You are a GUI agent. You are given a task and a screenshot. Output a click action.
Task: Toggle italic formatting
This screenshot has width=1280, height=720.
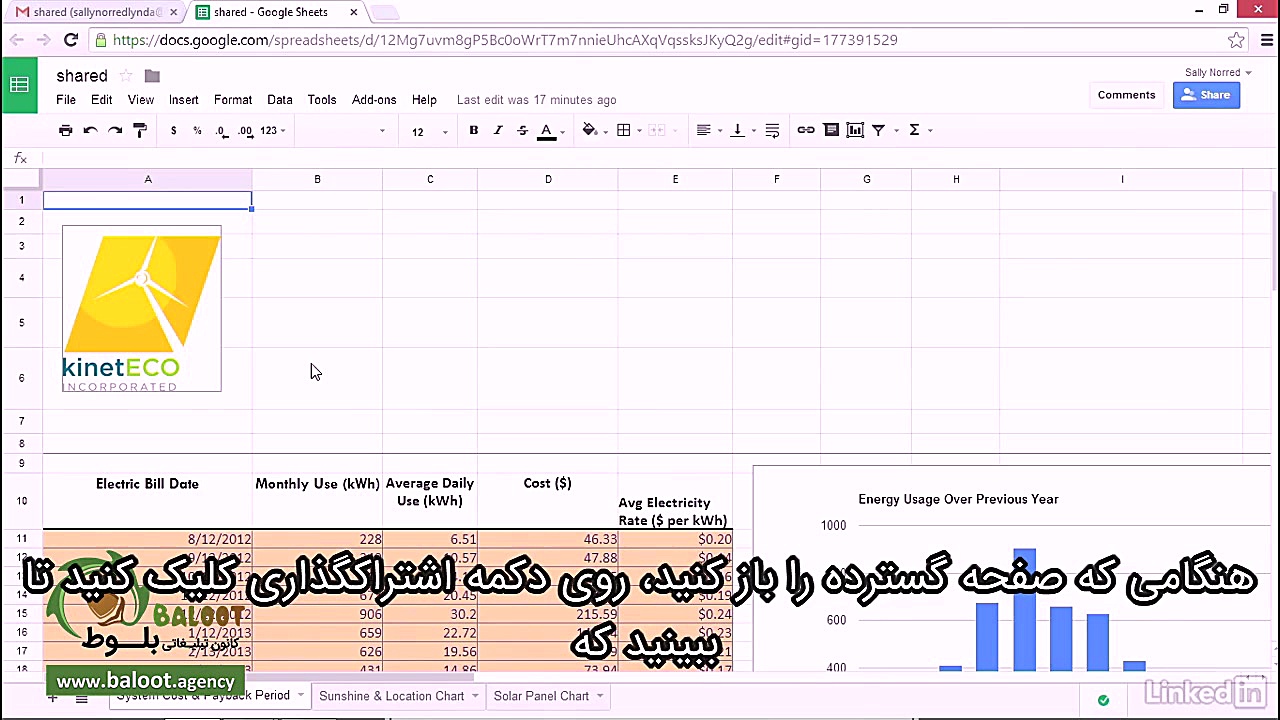497,130
